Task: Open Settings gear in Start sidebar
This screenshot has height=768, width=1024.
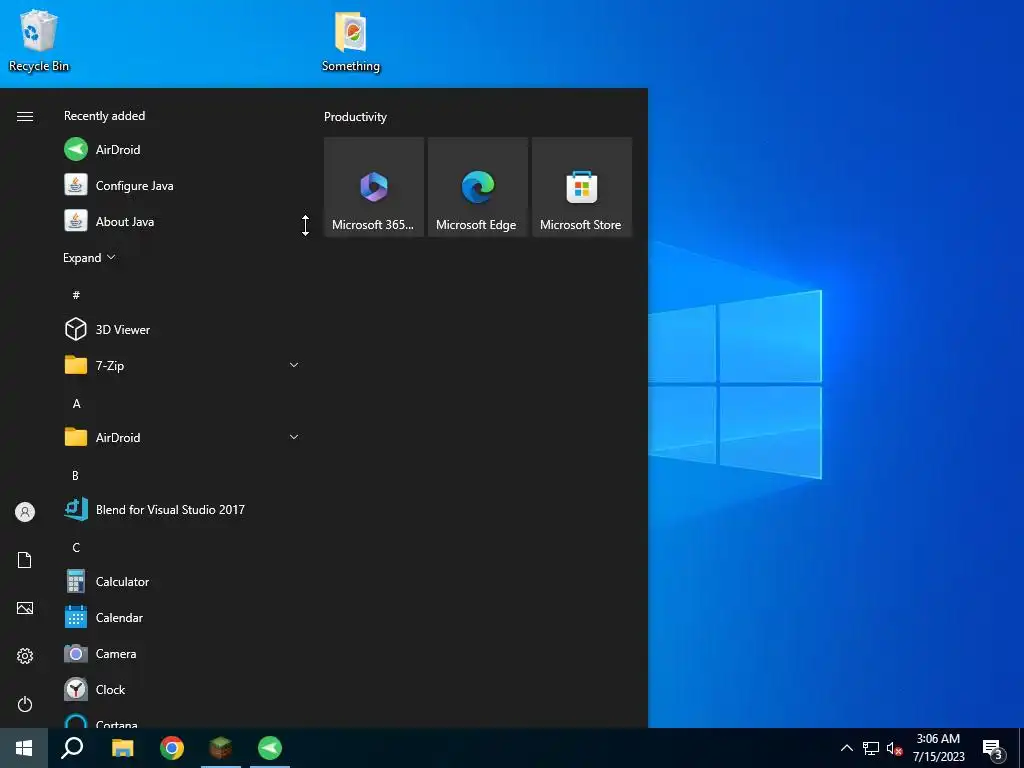Action: point(25,656)
